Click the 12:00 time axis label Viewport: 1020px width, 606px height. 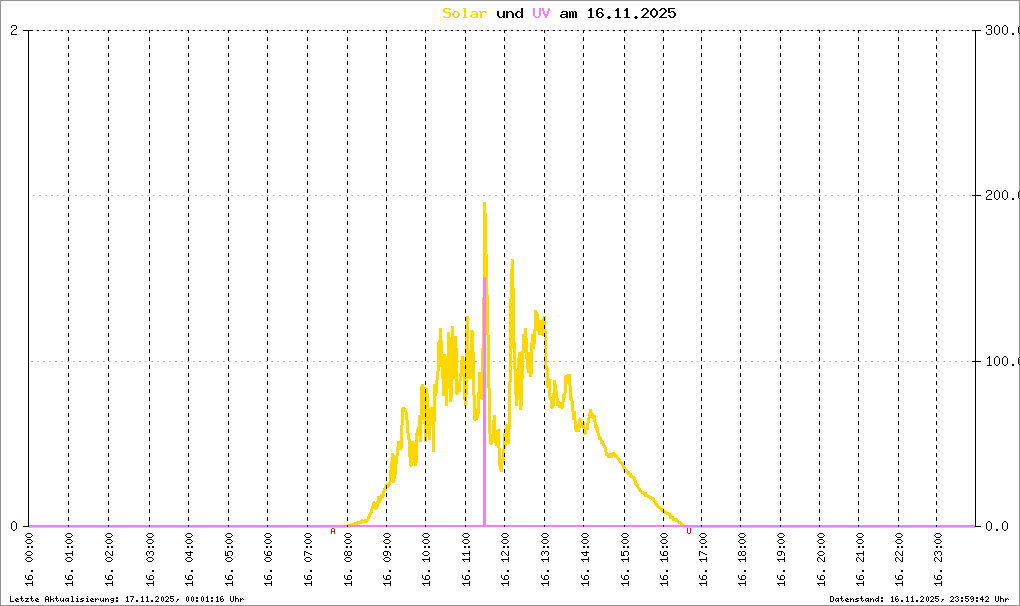pos(505,559)
